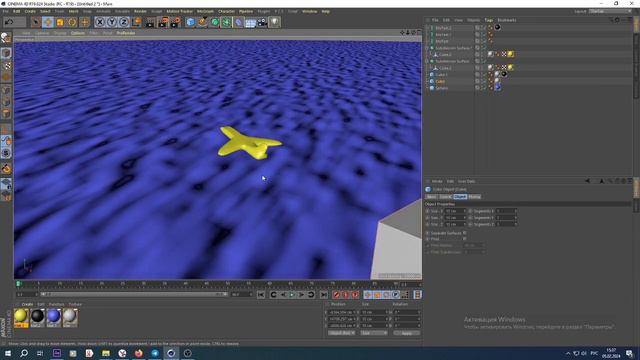Viewport: 640px width, 360px height.
Task: Click the green Array modeling icon
Action: coord(226,22)
